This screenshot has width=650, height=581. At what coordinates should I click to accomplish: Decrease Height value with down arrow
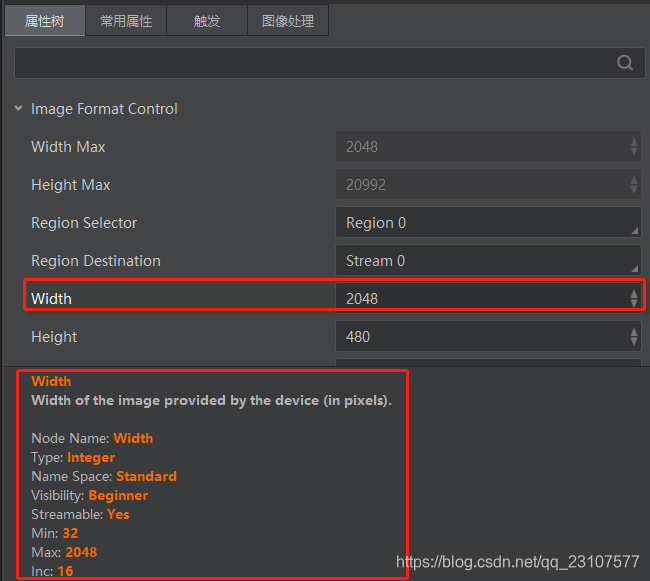point(634,341)
